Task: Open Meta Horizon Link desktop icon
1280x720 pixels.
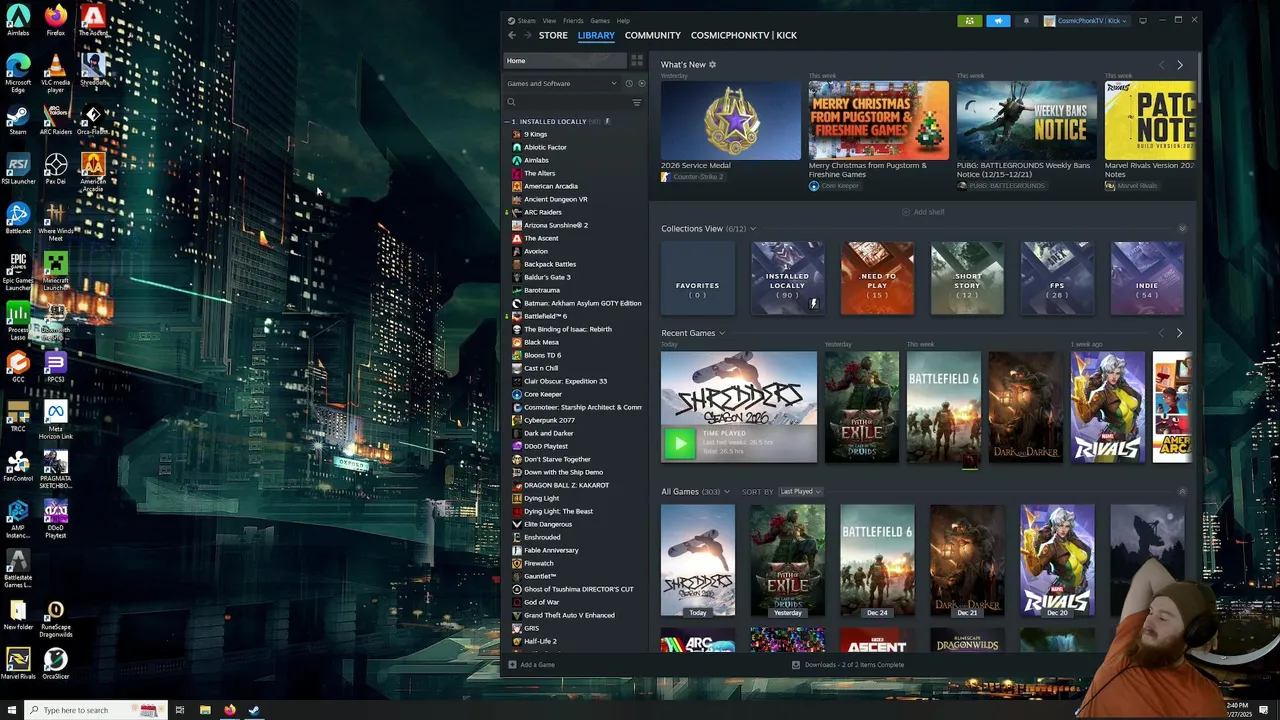Action: (x=55, y=420)
